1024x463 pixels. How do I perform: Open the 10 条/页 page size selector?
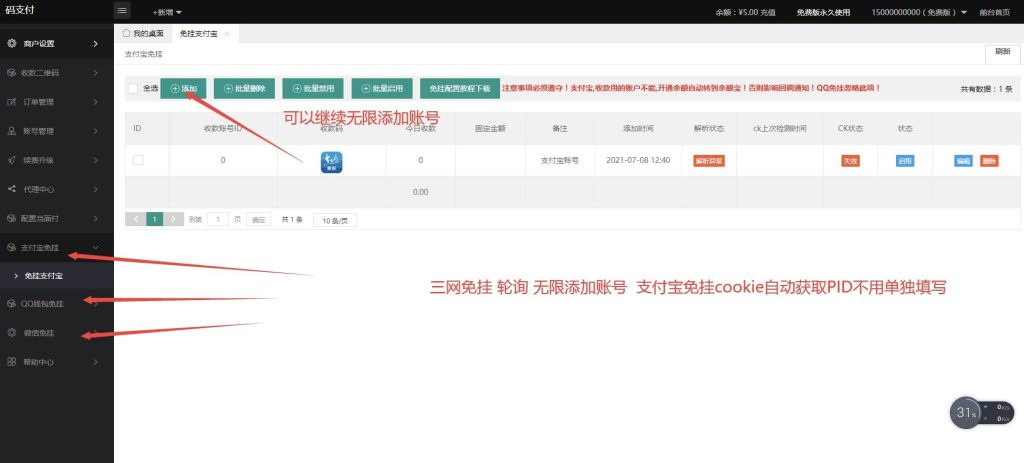334,219
